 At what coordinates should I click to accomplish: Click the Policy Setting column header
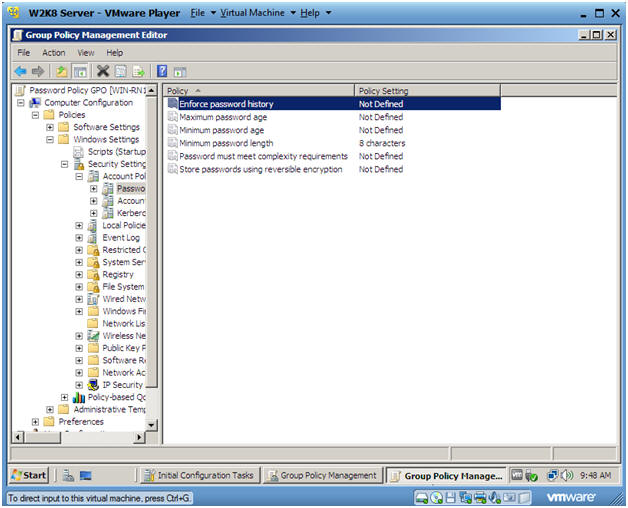tap(427, 91)
